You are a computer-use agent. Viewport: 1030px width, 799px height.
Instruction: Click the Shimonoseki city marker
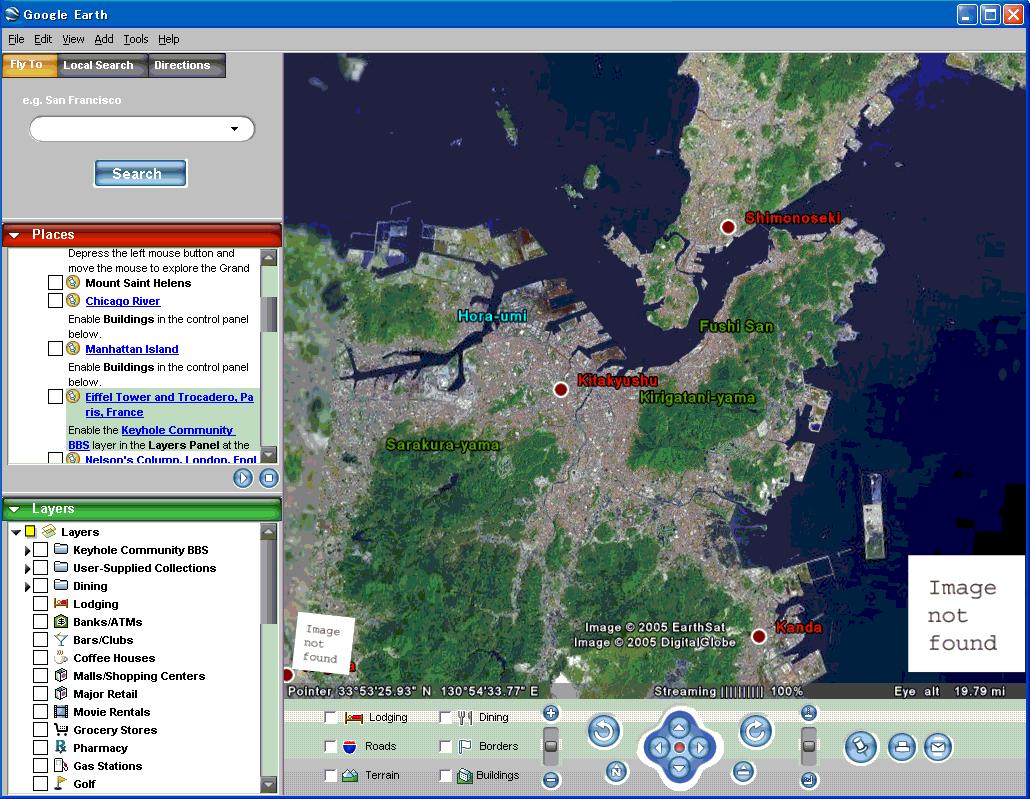pyautogui.click(x=728, y=227)
